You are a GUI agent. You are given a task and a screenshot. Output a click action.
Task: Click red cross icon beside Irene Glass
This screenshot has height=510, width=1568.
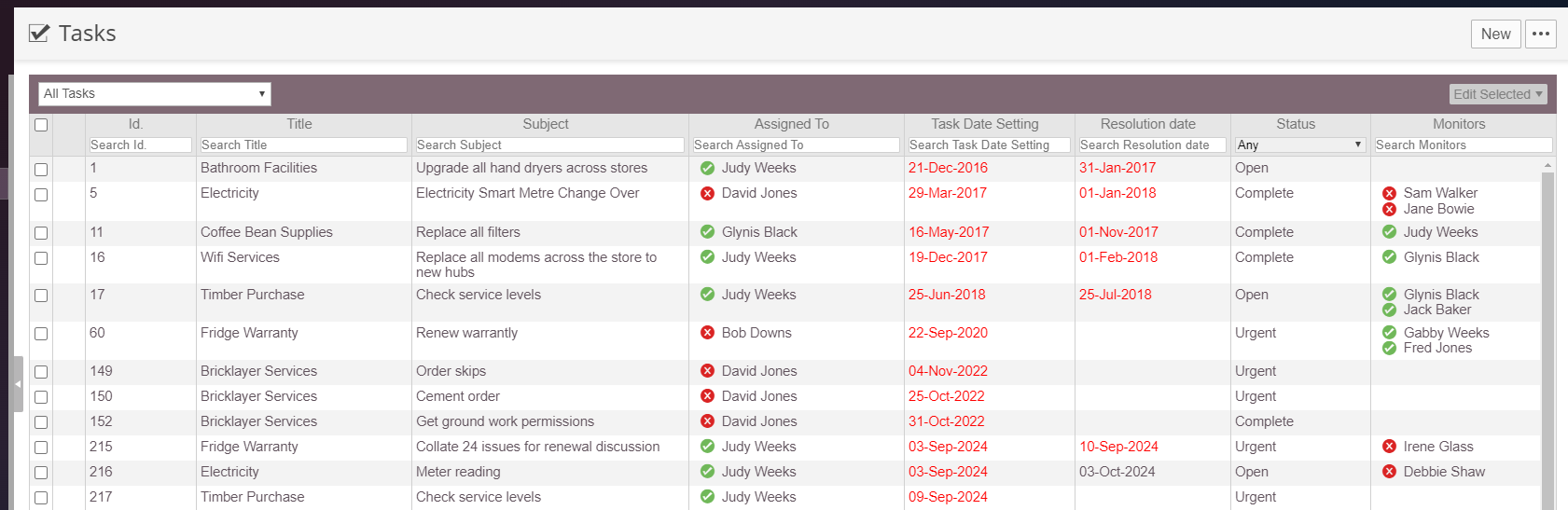(1390, 447)
